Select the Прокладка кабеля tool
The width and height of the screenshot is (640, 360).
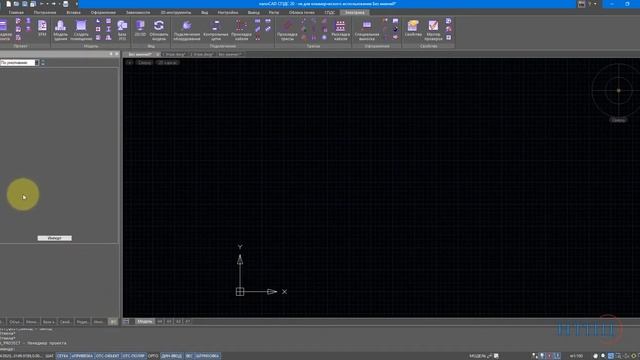tap(241, 30)
